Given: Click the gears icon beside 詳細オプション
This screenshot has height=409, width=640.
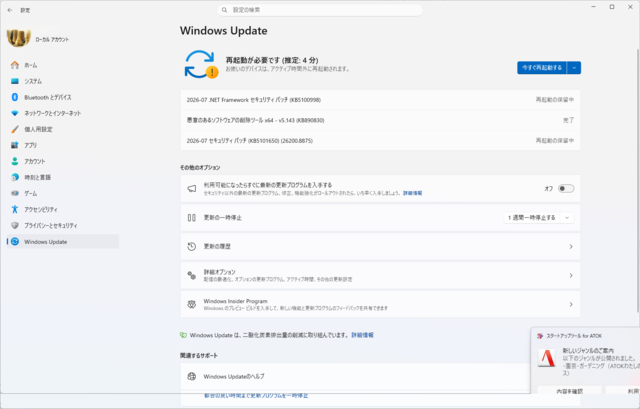Looking at the screenshot, I should point(191,275).
